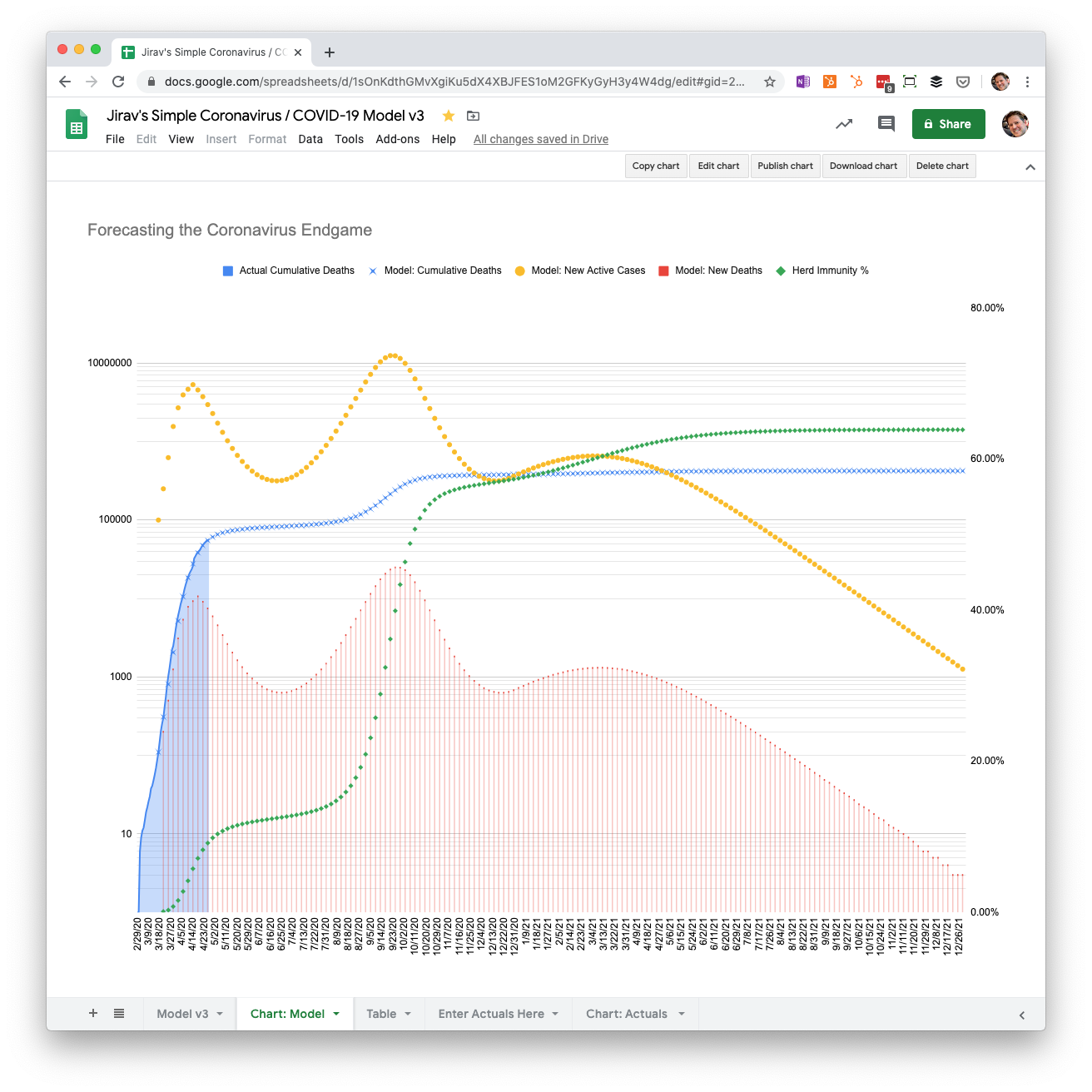Click the browser address bar URL
The height and width of the screenshot is (1092, 1092).
(454, 82)
